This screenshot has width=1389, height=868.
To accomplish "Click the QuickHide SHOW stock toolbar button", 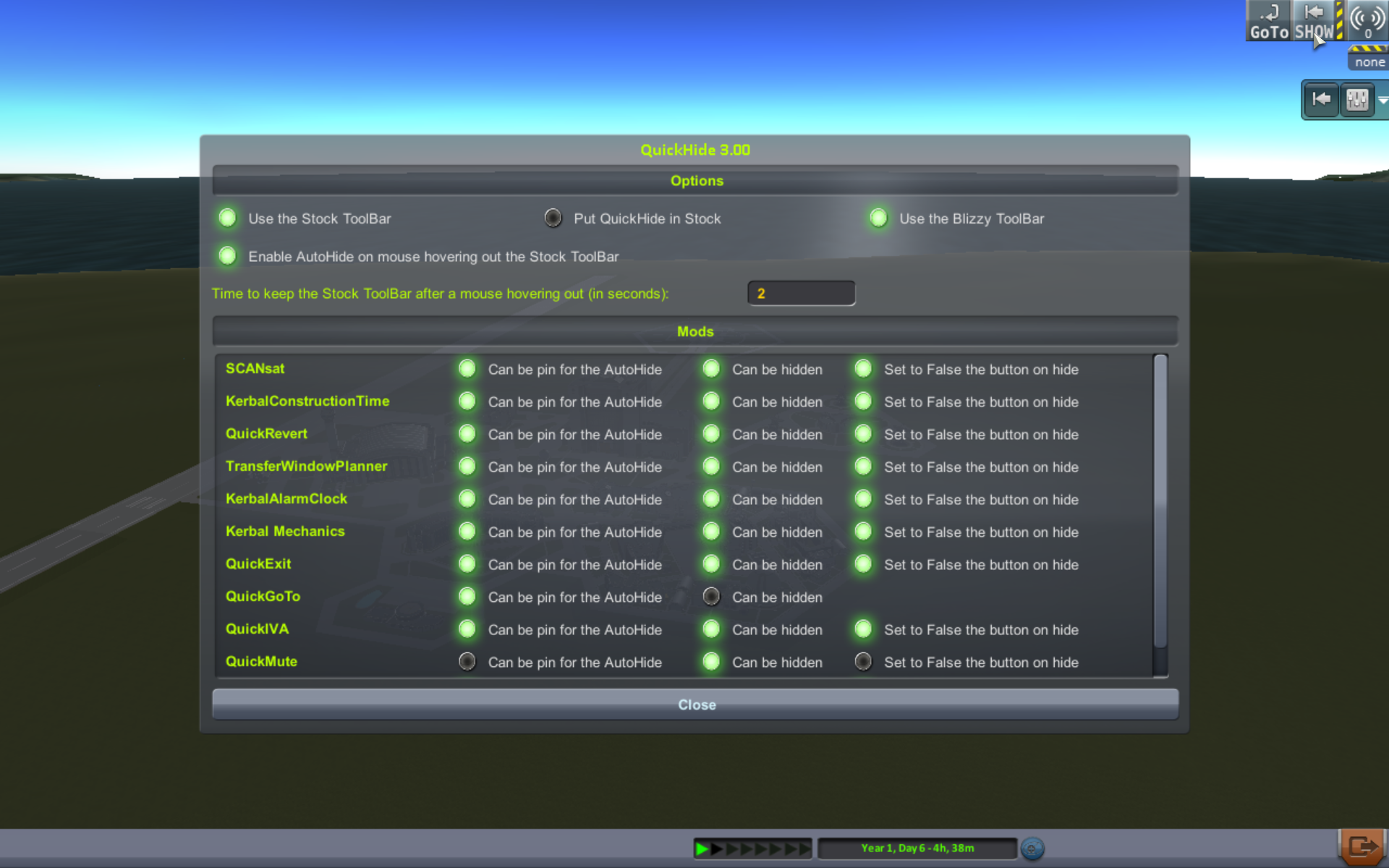I will point(1314,21).
